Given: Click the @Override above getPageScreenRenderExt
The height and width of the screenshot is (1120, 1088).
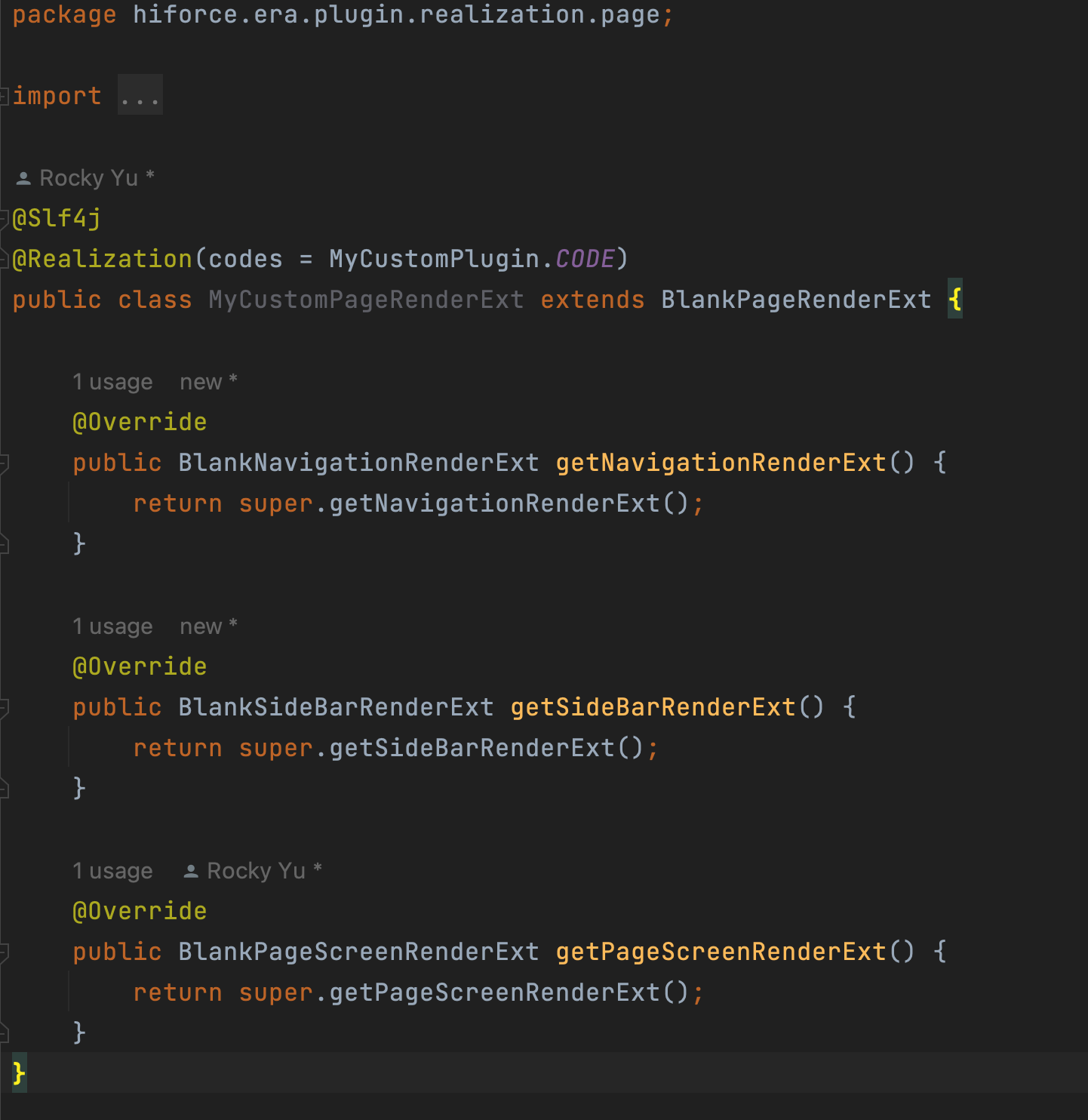Looking at the screenshot, I should pyautogui.click(x=140, y=911).
